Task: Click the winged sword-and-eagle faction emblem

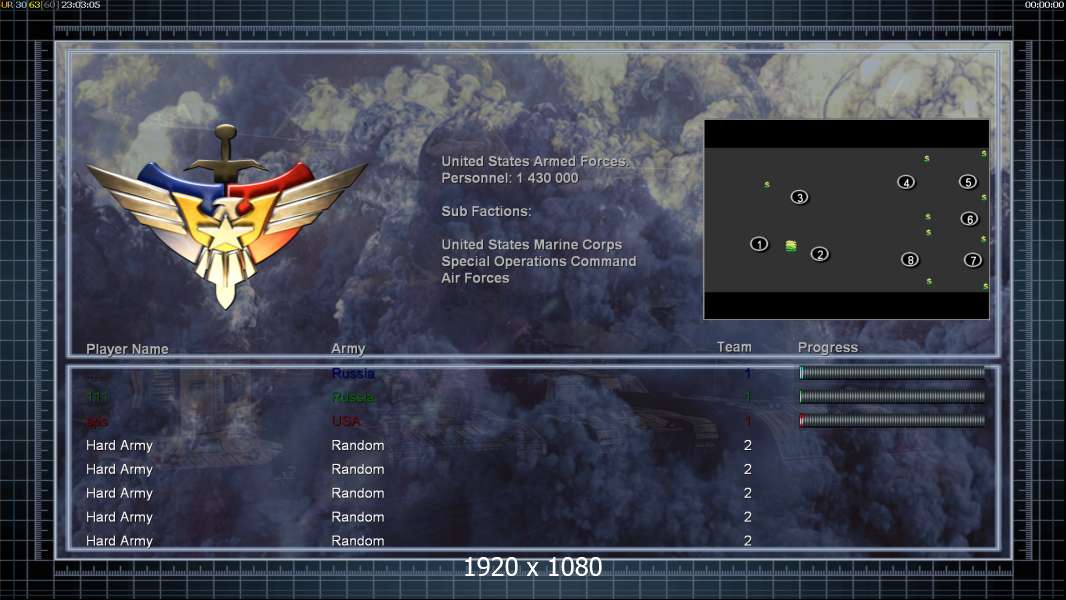Action: point(226,217)
